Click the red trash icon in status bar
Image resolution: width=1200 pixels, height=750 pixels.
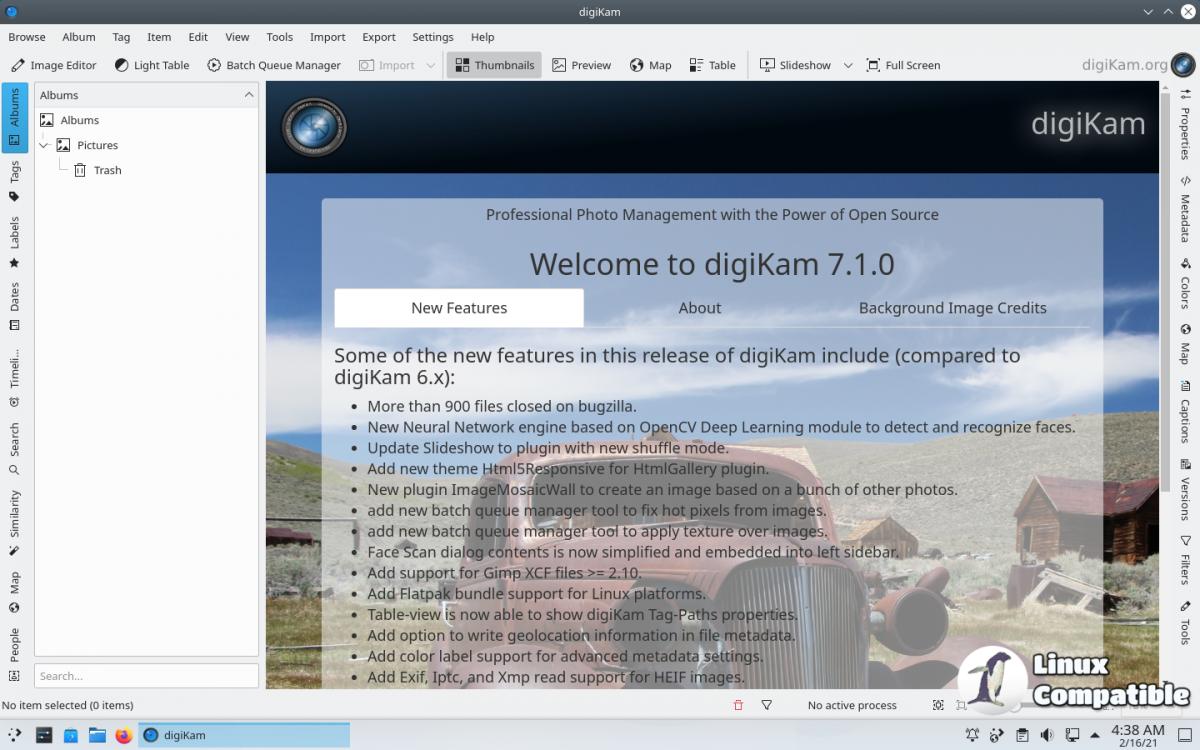pyautogui.click(x=738, y=705)
